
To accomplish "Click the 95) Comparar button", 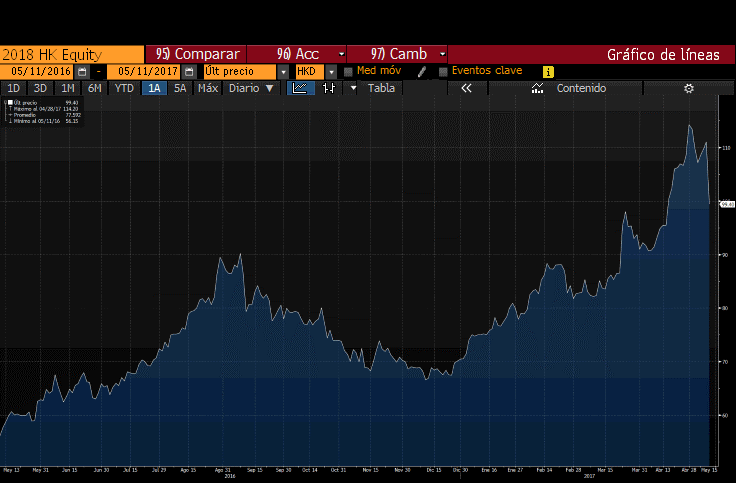I will tap(196, 54).
